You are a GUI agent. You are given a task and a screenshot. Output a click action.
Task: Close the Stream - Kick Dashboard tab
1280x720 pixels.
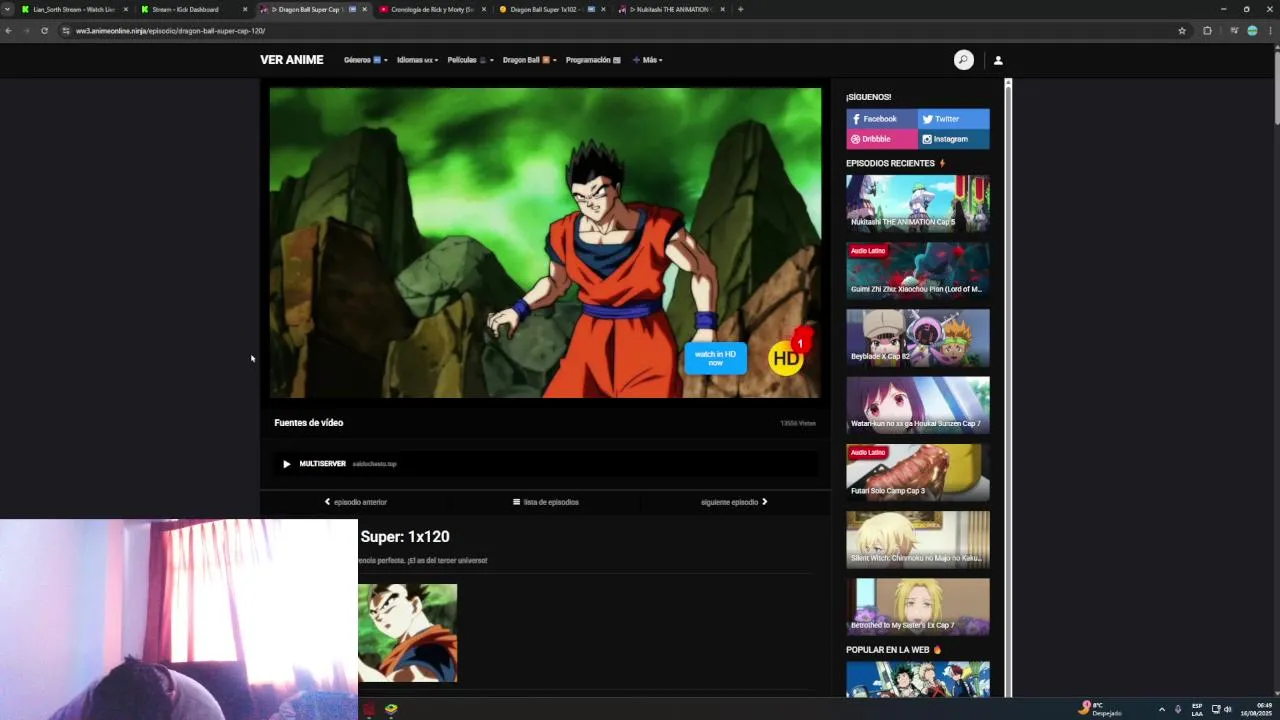coord(245,9)
